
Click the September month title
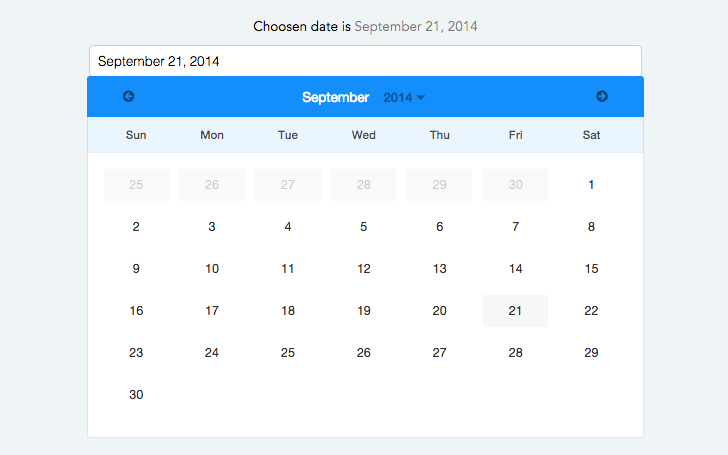click(335, 98)
